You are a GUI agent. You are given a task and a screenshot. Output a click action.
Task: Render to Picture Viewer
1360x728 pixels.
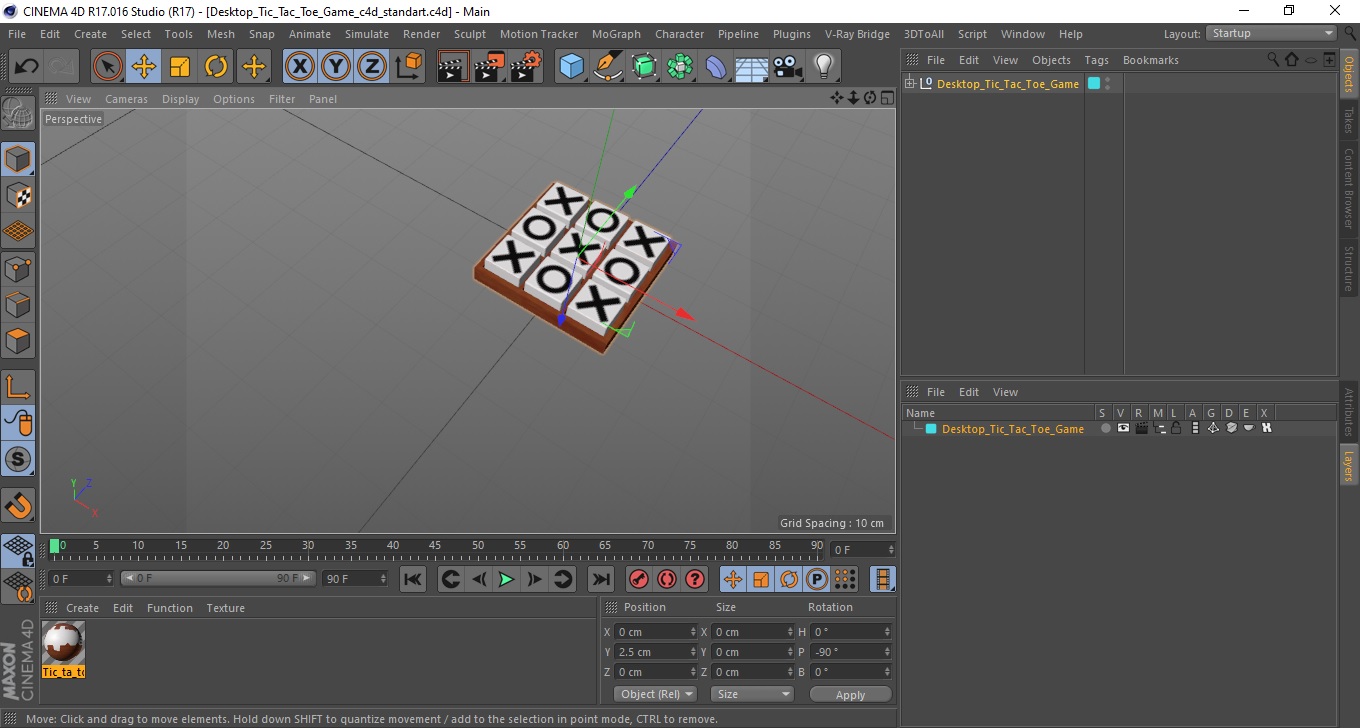(x=489, y=67)
